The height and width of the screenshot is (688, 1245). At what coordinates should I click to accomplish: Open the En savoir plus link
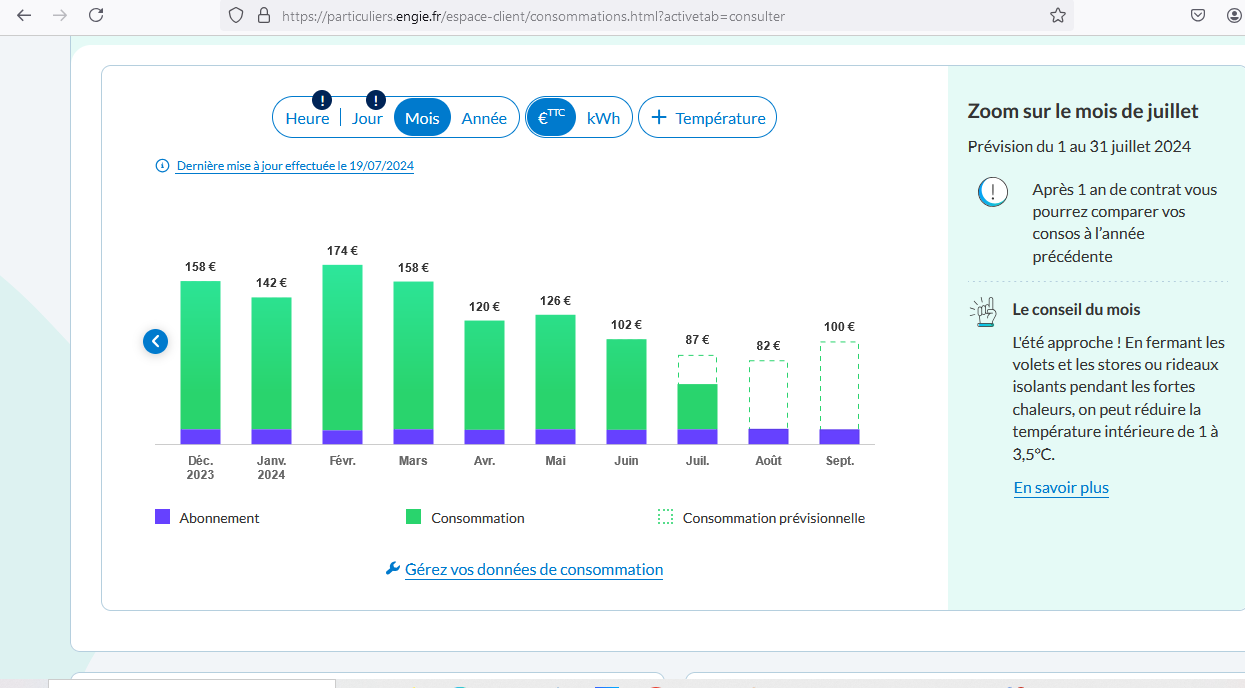tap(1061, 488)
